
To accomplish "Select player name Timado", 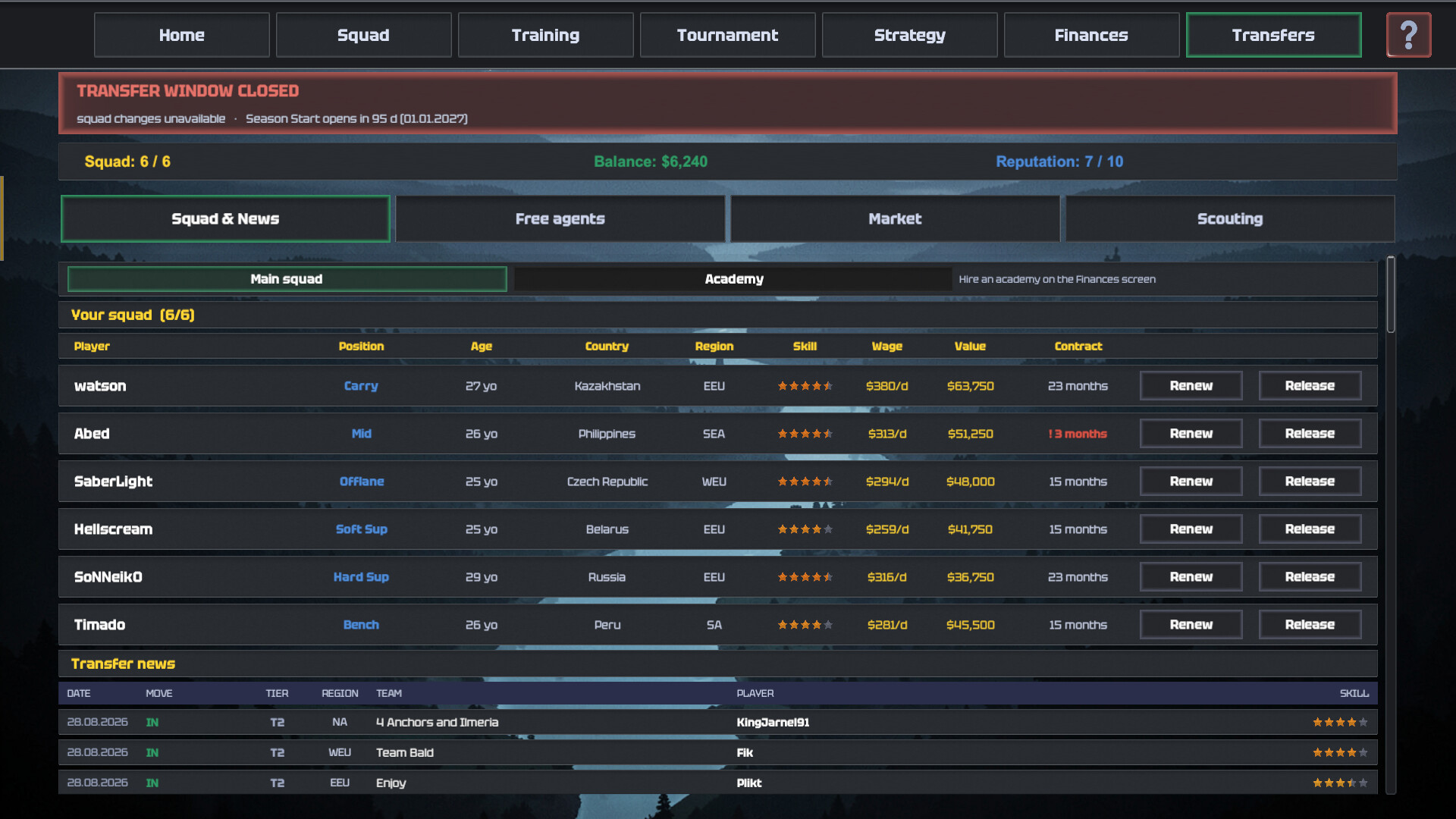I will pos(99,625).
